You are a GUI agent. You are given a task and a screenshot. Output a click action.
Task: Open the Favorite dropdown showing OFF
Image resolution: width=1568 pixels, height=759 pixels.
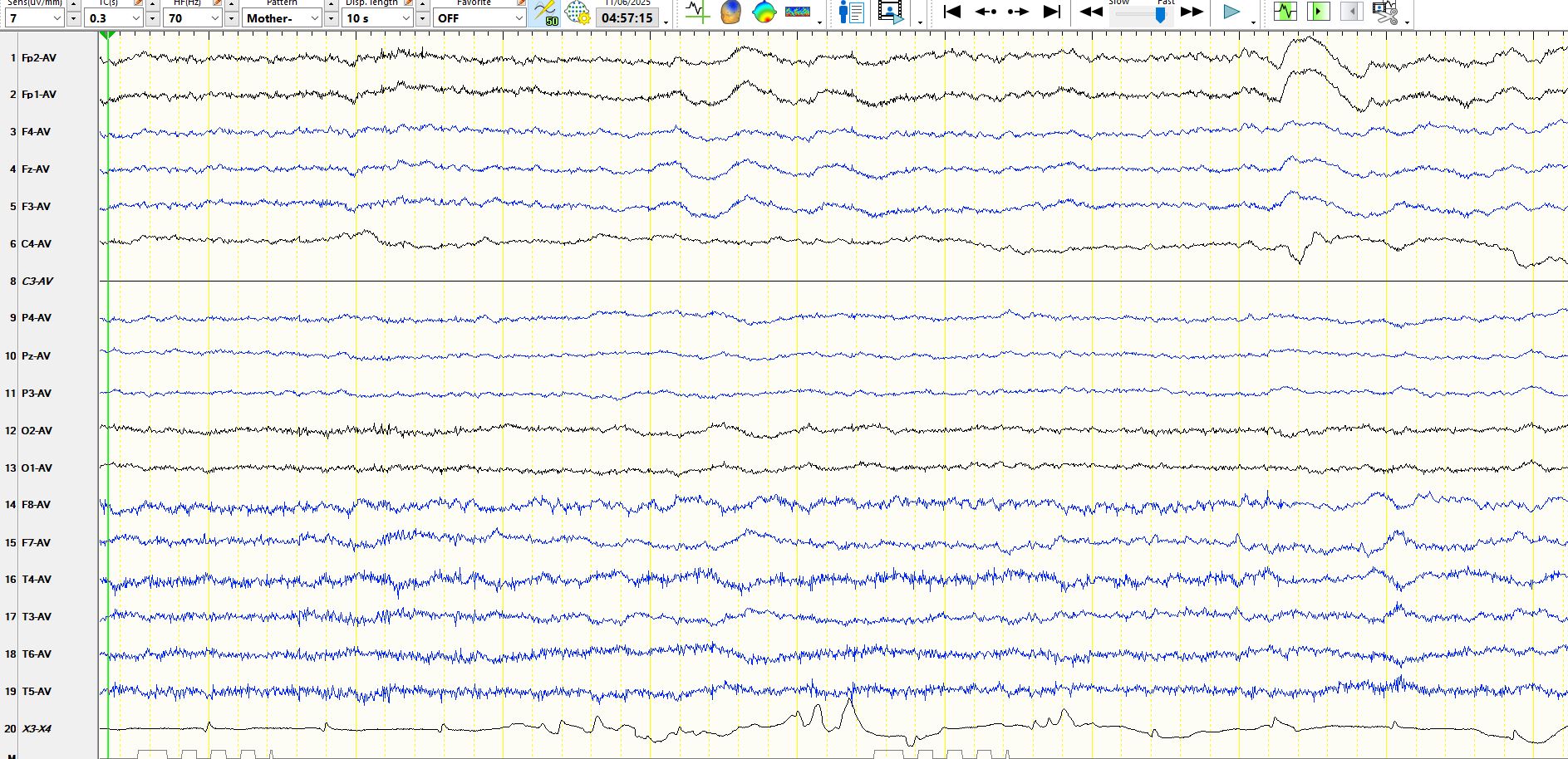(479, 17)
